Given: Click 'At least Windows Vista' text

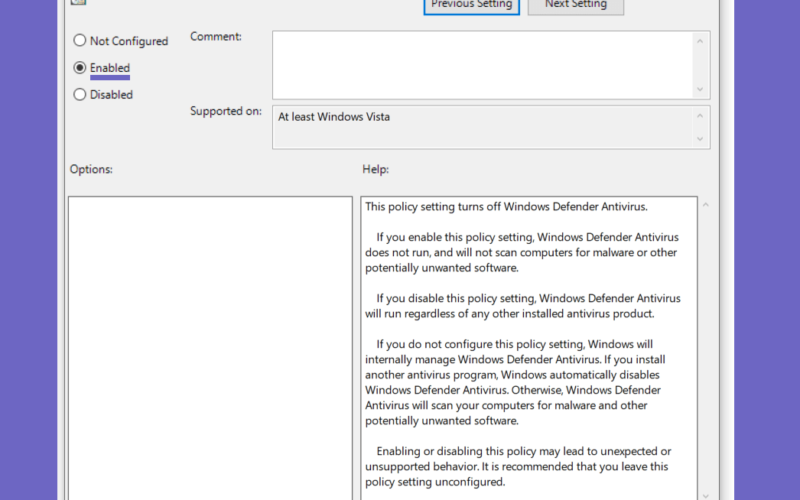Looking at the screenshot, I should [334, 117].
